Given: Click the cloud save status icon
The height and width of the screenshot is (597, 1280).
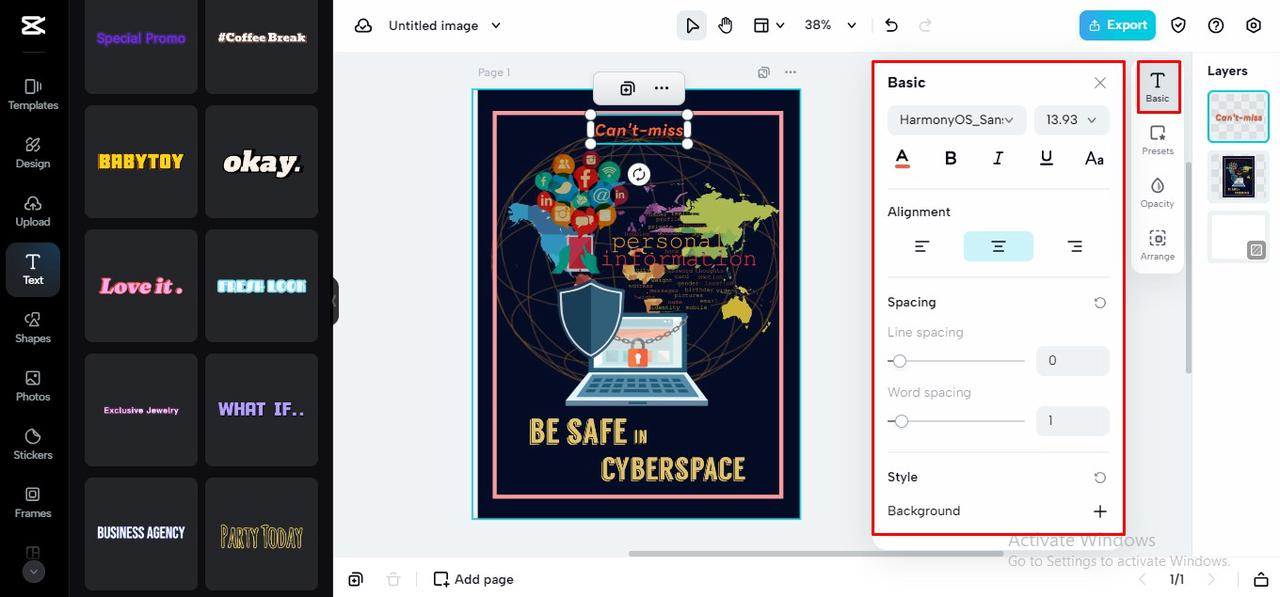Looking at the screenshot, I should (363, 25).
